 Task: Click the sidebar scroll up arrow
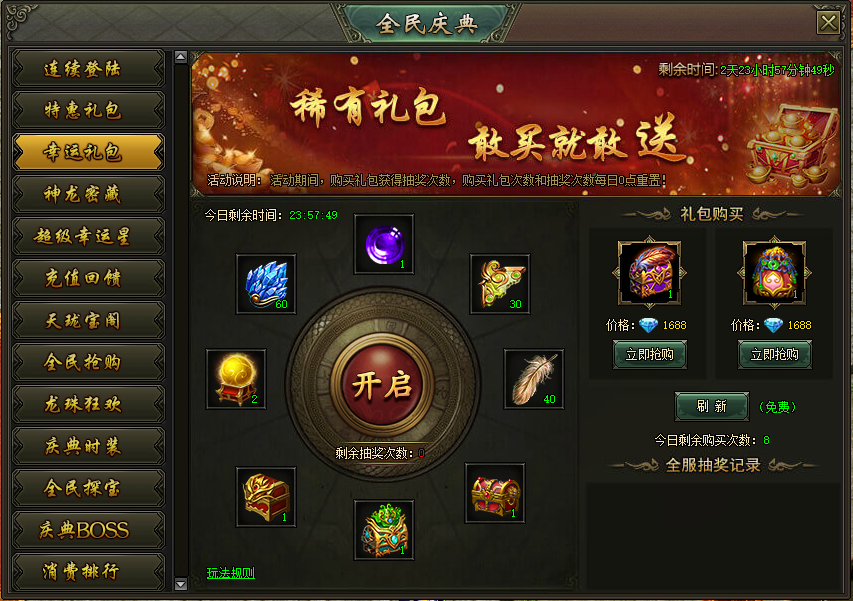point(181,57)
